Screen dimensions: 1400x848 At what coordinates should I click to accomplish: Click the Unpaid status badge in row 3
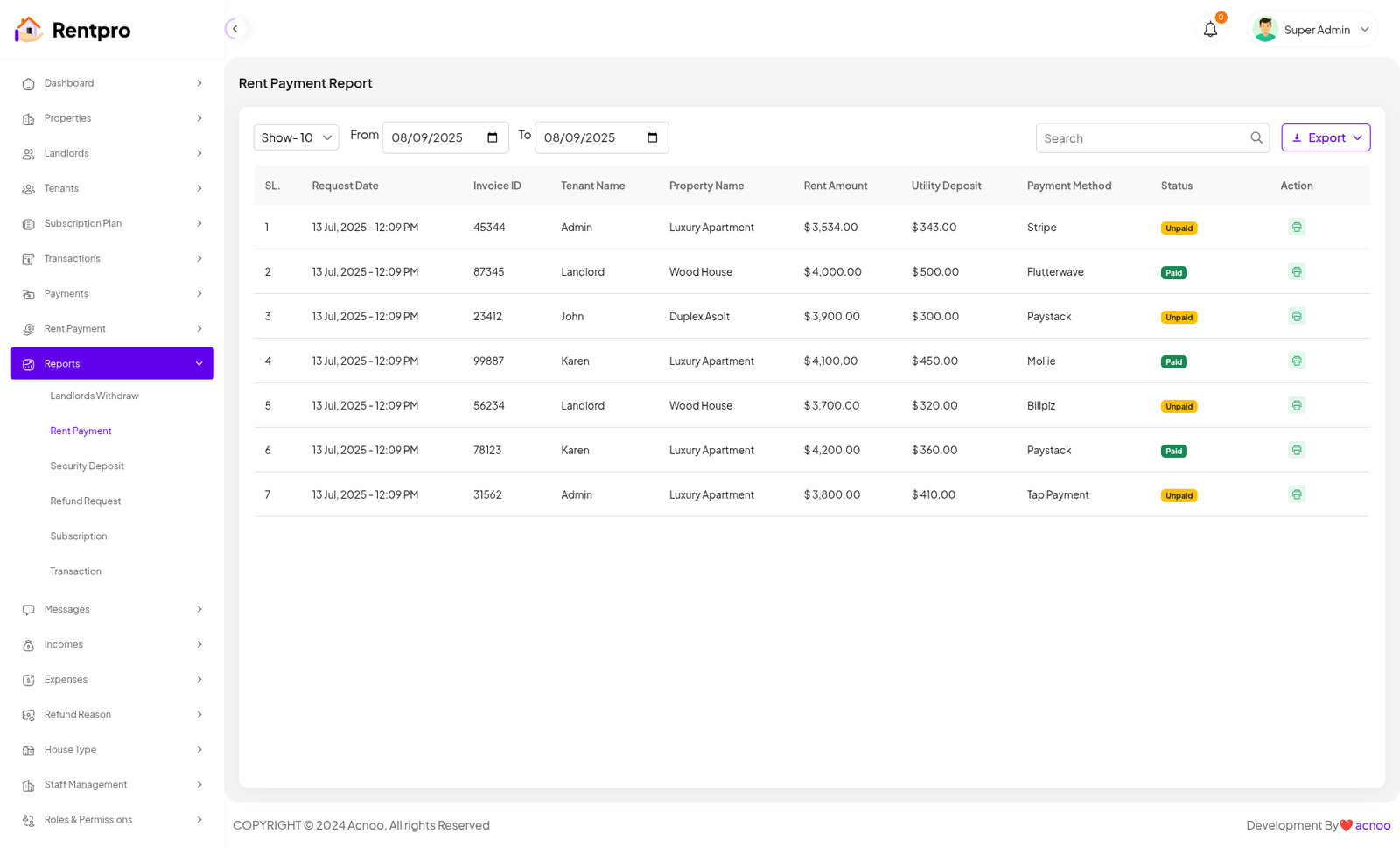1179,318
